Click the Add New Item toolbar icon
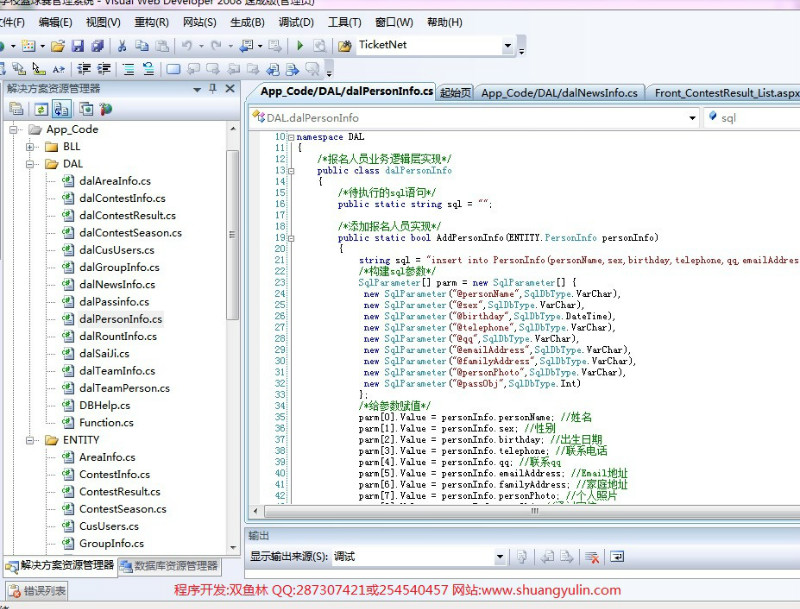The height and width of the screenshot is (609, 800). tap(29, 46)
